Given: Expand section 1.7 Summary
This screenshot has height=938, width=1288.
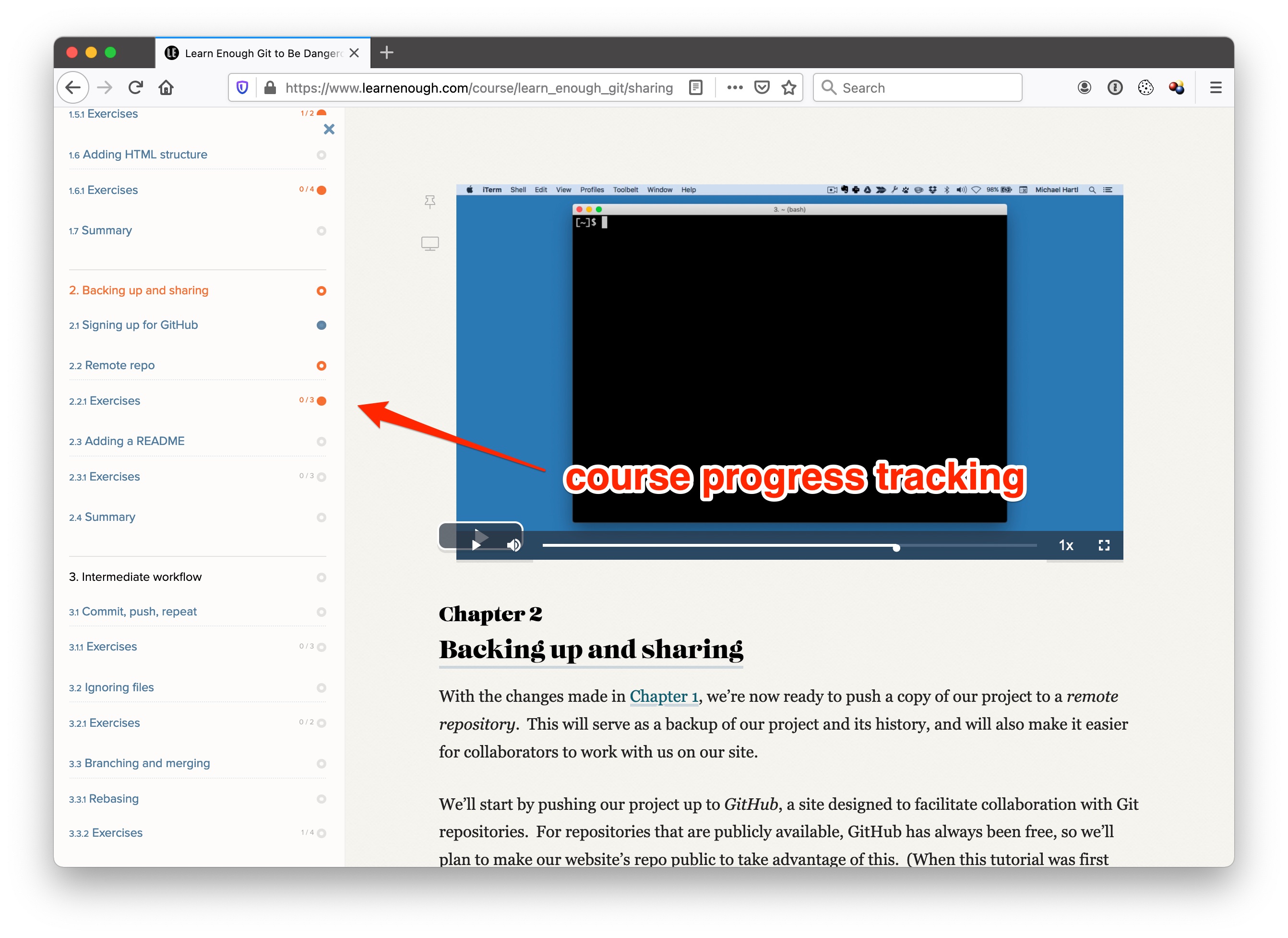Looking at the screenshot, I should tap(100, 230).
